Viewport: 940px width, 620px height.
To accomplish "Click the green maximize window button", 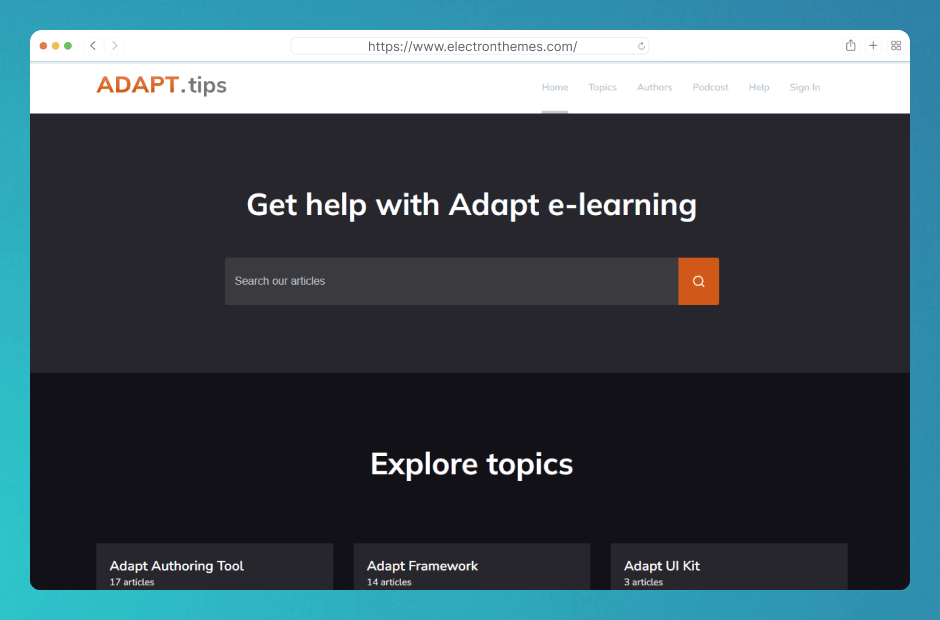I will pos(68,46).
